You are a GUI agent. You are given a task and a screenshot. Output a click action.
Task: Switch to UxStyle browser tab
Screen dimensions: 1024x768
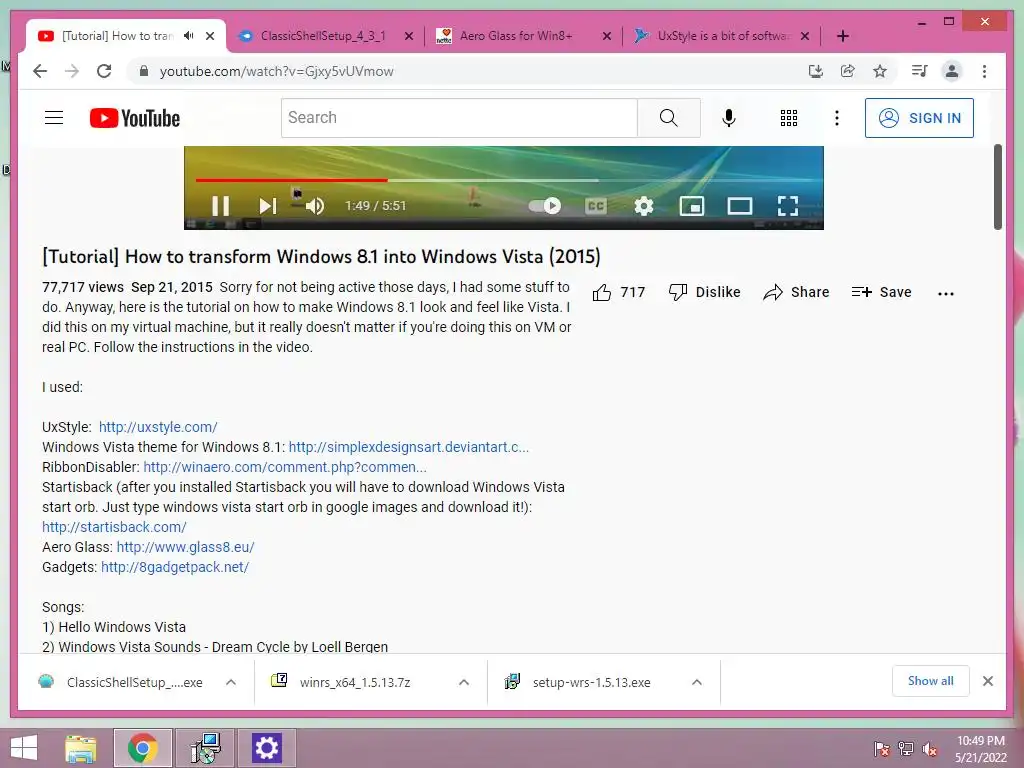(722, 36)
